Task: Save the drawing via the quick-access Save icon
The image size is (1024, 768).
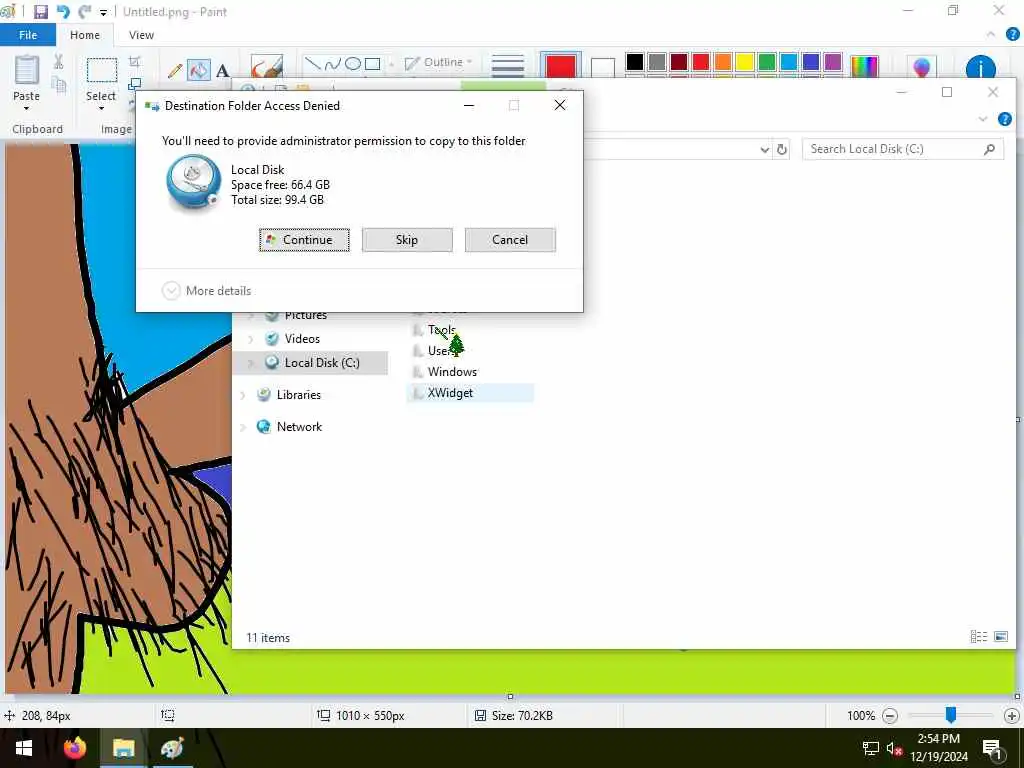Action: pos(40,12)
